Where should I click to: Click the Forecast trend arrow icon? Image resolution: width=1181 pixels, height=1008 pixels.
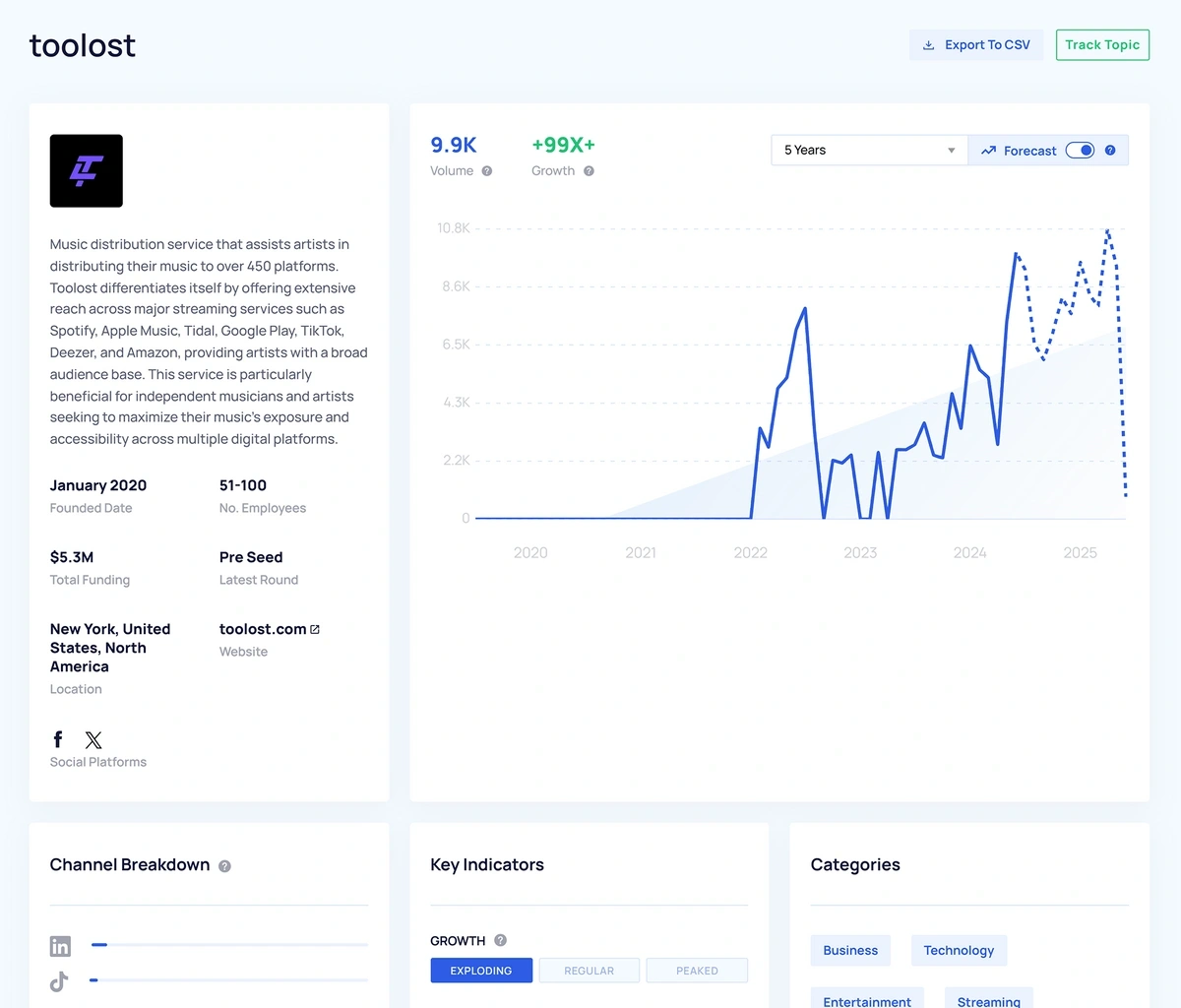click(988, 151)
